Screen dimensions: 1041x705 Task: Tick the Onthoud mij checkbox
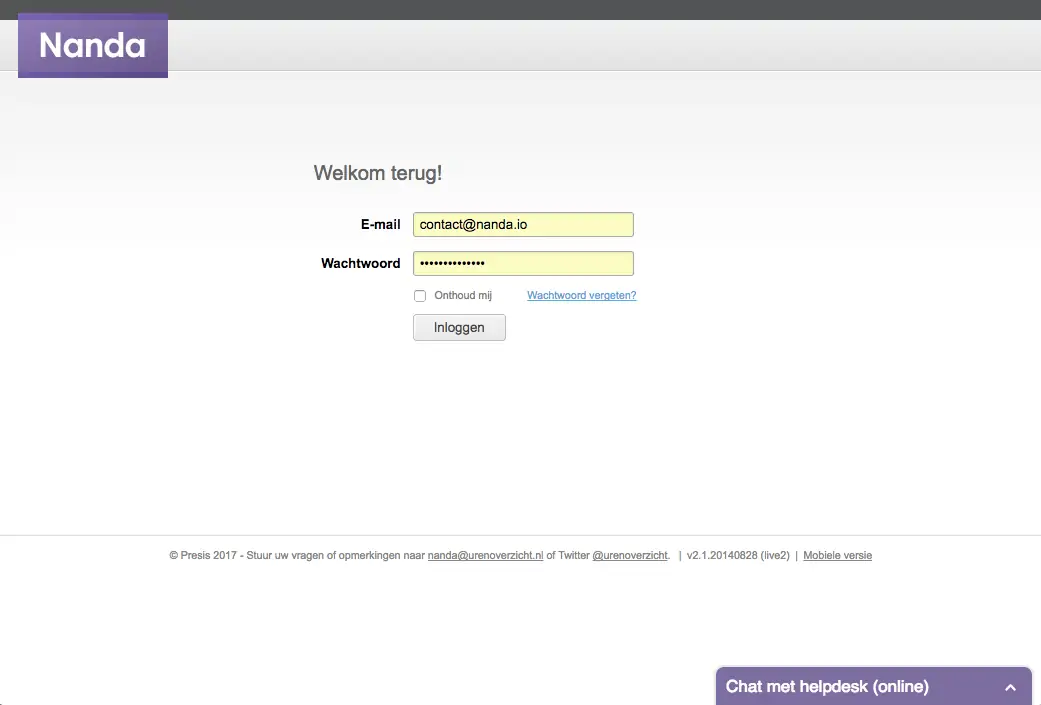coord(420,296)
